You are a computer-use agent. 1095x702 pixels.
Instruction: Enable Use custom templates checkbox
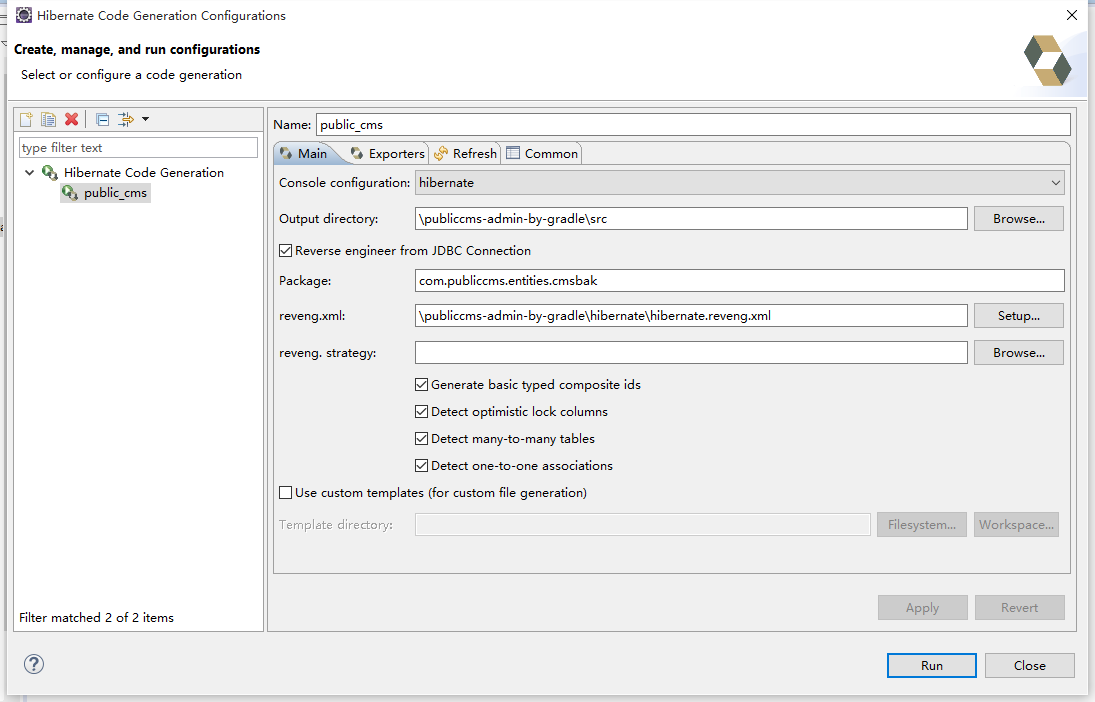[286, 493]
